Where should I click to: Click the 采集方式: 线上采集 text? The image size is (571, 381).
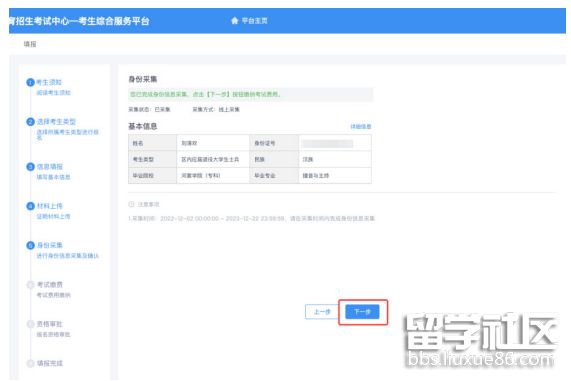tap(216, 109)
